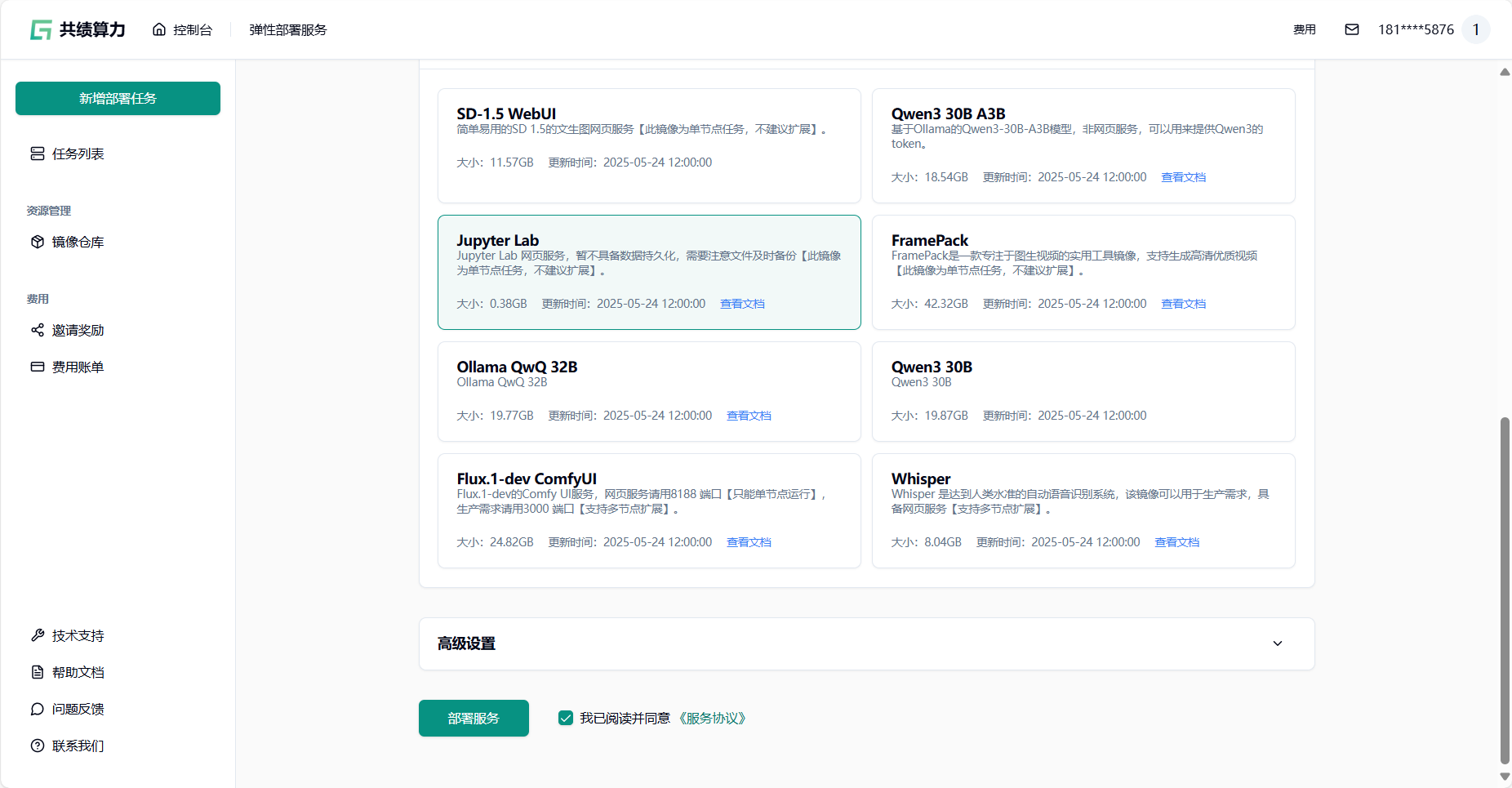Open 镜像仓库 cube icon in sidebar

click(38, 242)
